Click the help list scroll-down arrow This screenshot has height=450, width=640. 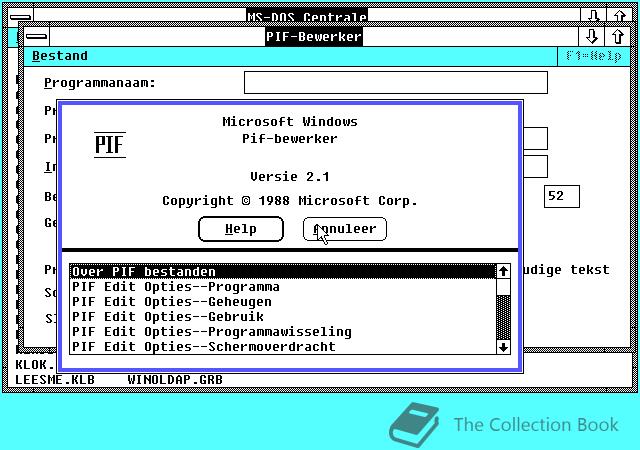(x=503, y=347)
